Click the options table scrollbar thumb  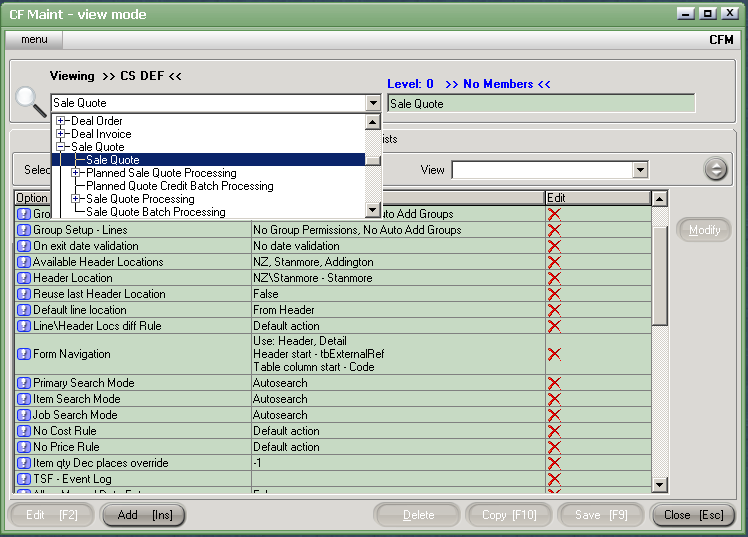tap(659, 275)
